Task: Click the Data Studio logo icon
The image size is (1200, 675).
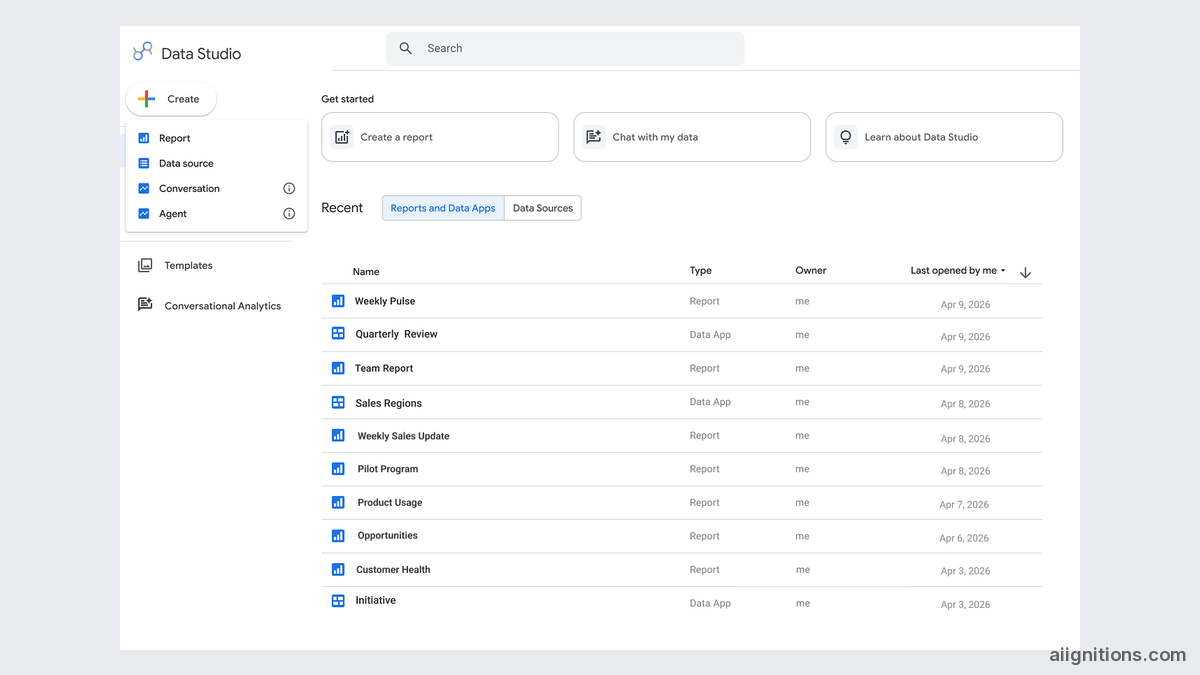Action: click(143, 52)
